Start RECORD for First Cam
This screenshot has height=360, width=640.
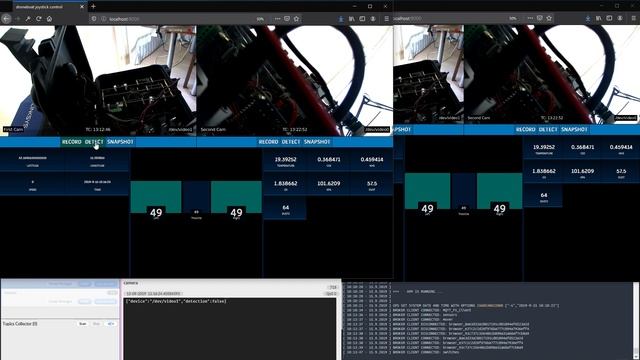point(72,142)
